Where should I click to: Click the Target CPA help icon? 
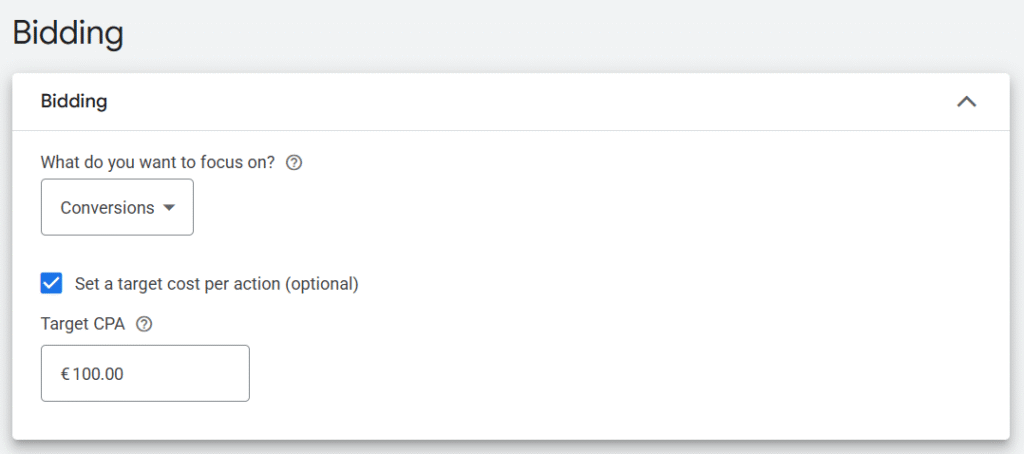click(x=144, y=324)
